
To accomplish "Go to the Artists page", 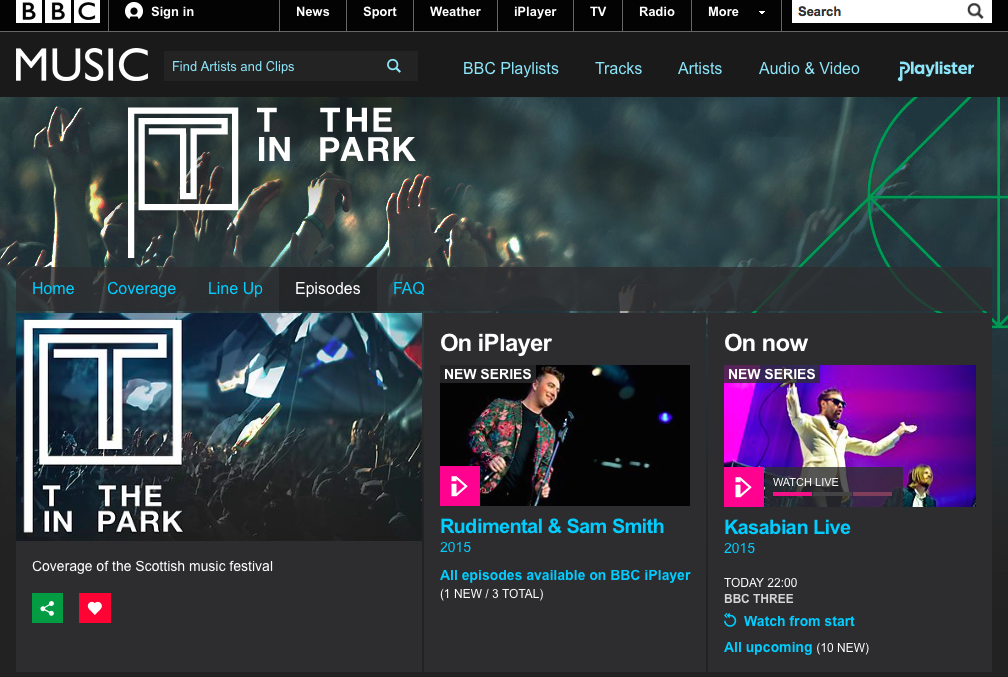I will [699, 69].
